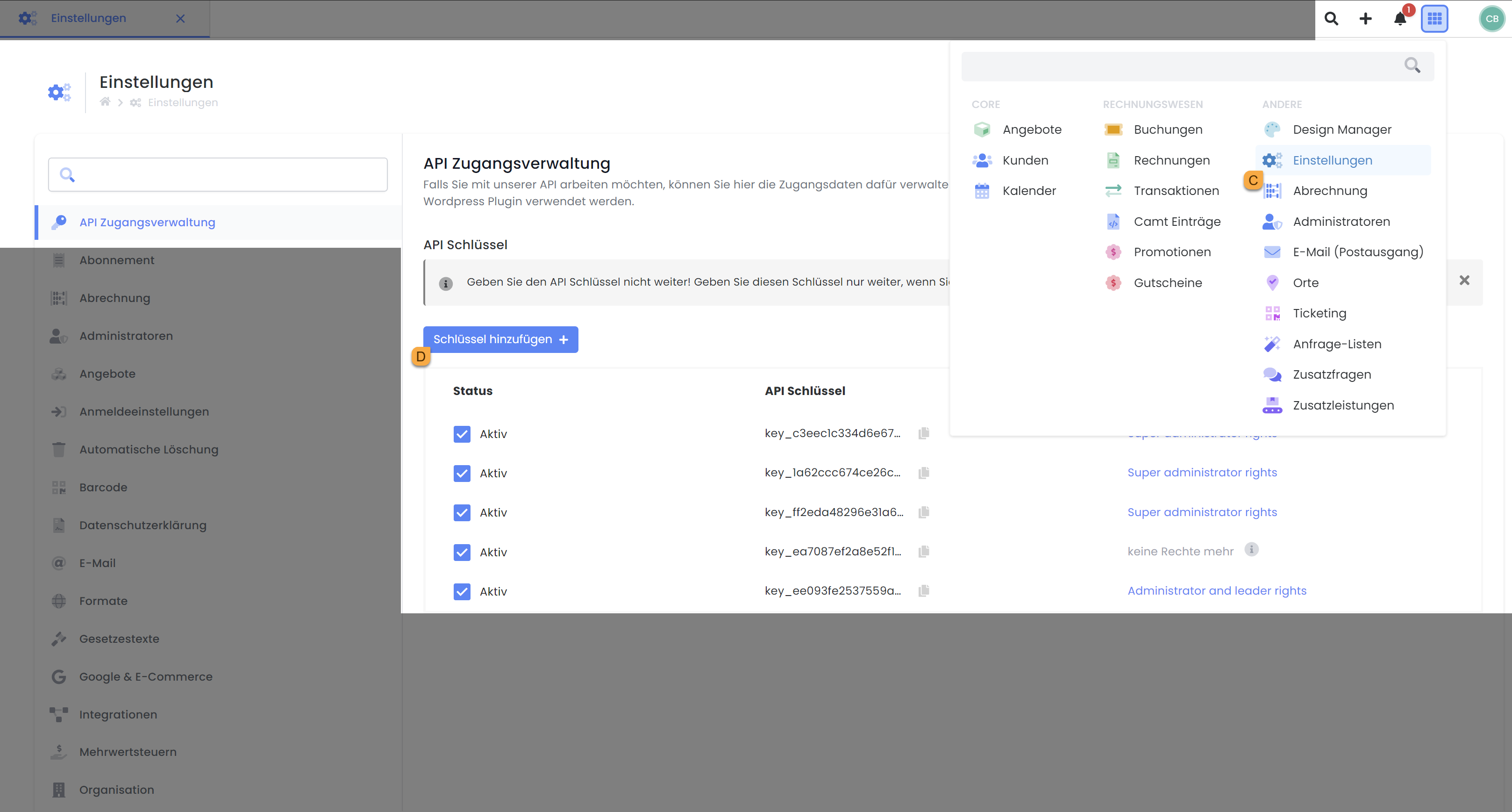1512x812 pixels.
Task: Open Design Manager from apps menu
Action: (1341, 130)
